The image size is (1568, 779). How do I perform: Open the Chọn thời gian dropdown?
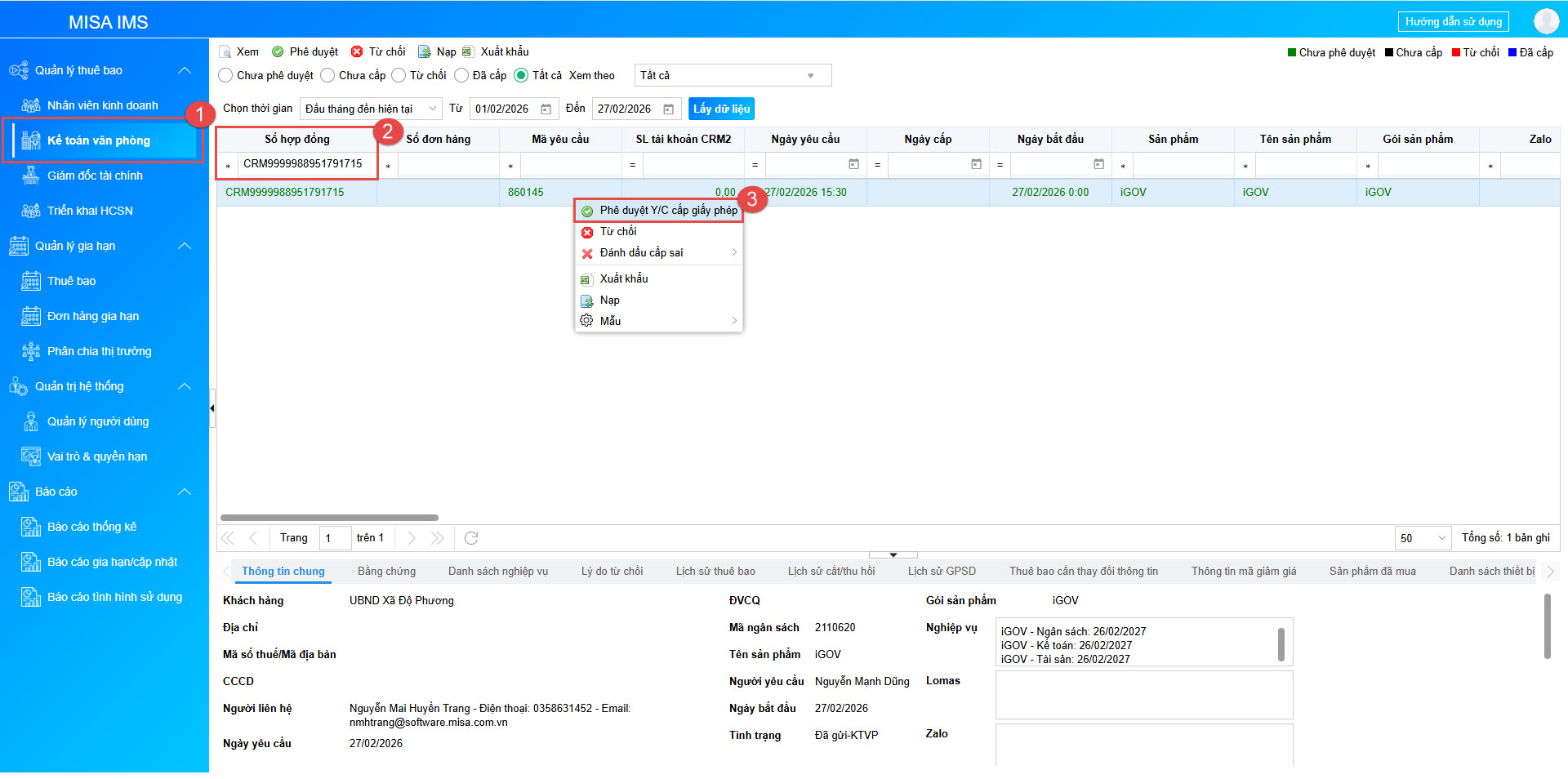(x=370, y=109)
